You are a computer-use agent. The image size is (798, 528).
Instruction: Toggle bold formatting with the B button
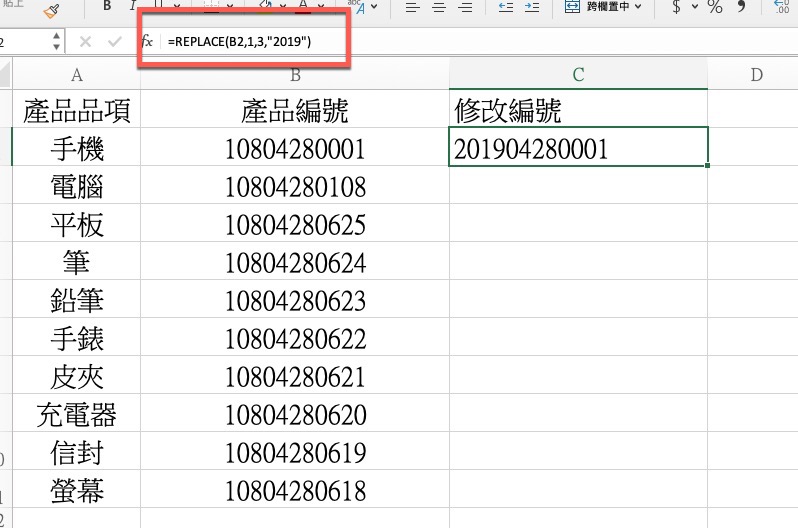coord(107,6)
